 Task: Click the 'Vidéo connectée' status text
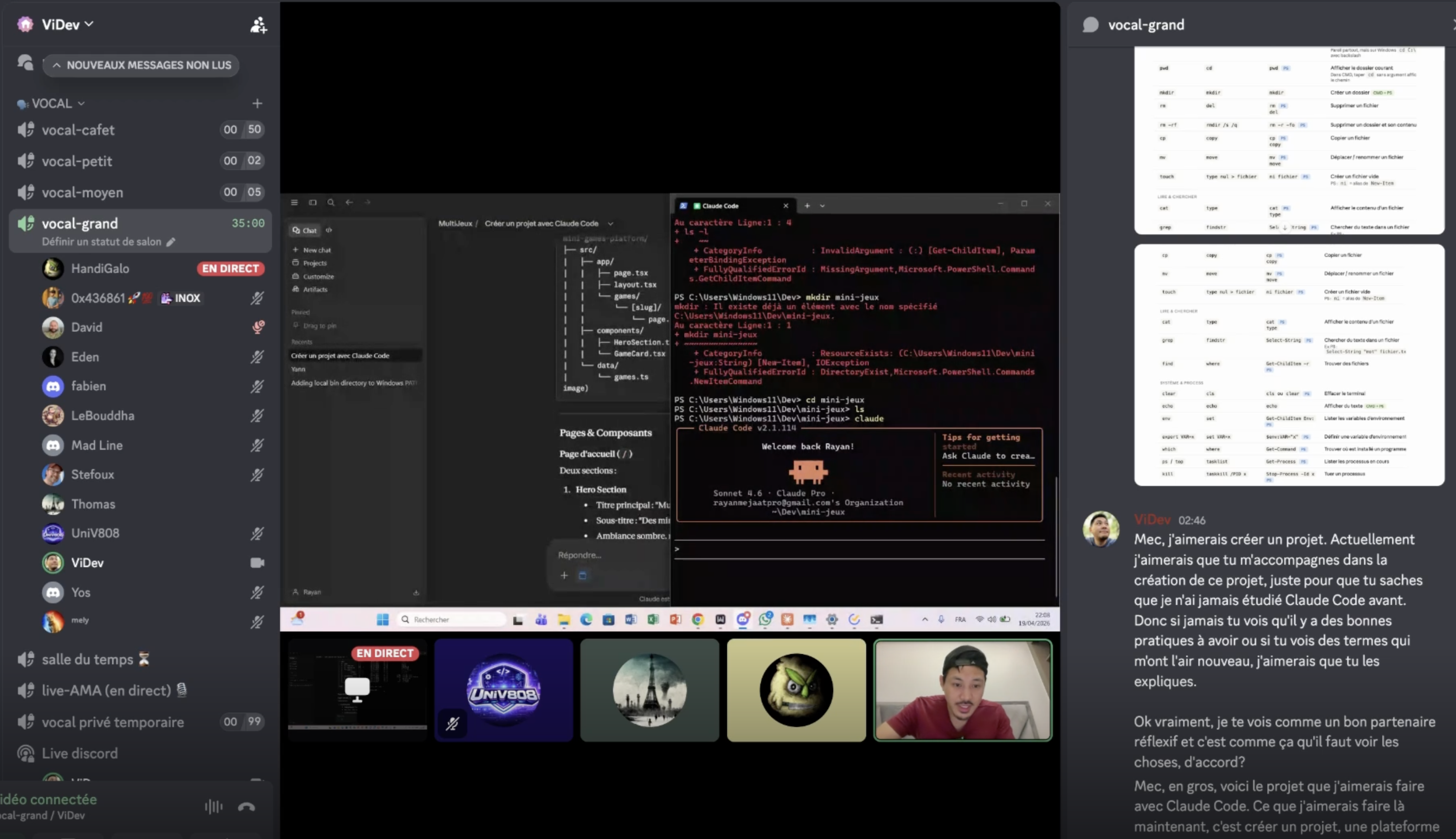coord(48,799)
